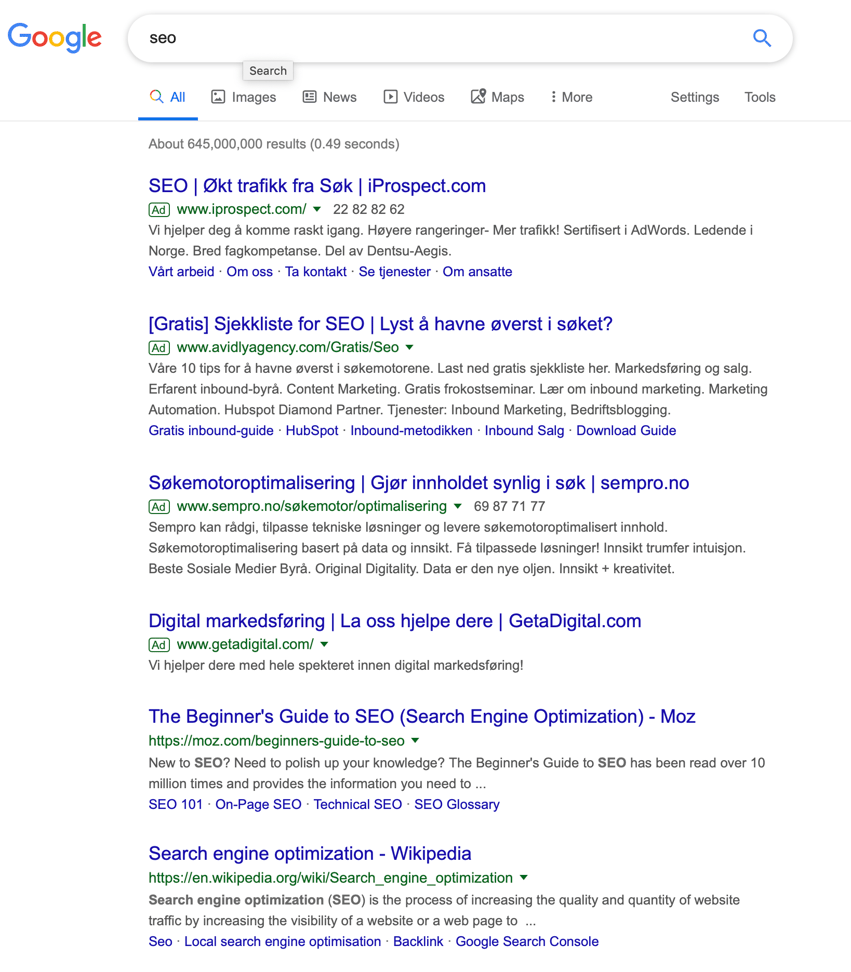Click the blue search magnifier icon

pyautogui.click(x=762, y=38)
